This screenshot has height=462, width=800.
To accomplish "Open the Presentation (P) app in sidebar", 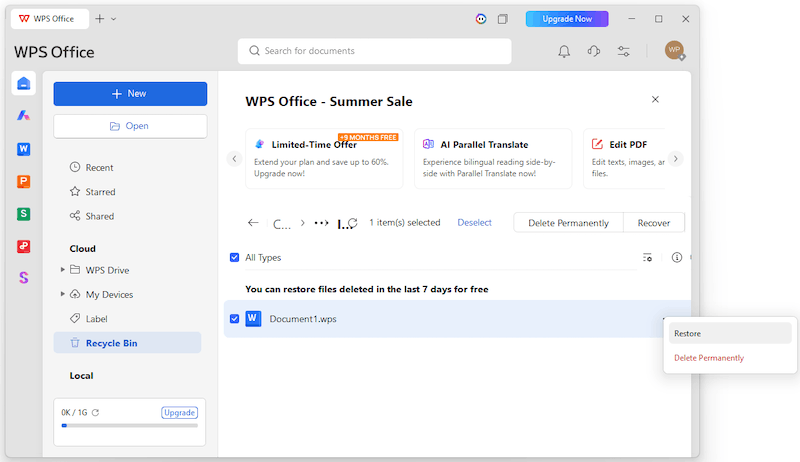I will click(23, 182).
